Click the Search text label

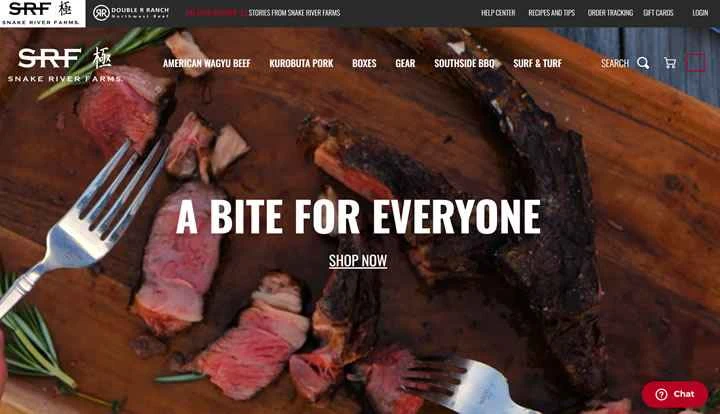[x=615, y=63]
